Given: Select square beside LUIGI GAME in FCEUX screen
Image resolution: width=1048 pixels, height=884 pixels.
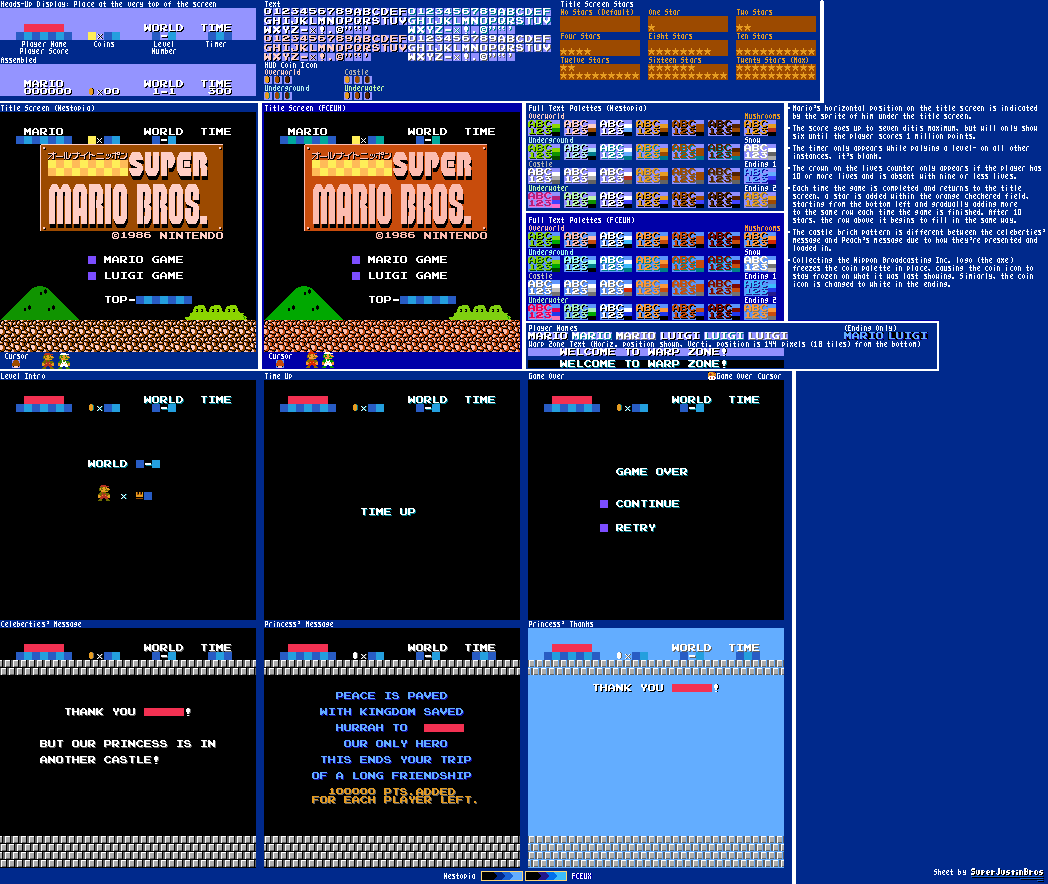Looking at the screenshot, I should (x=356, y=275).
